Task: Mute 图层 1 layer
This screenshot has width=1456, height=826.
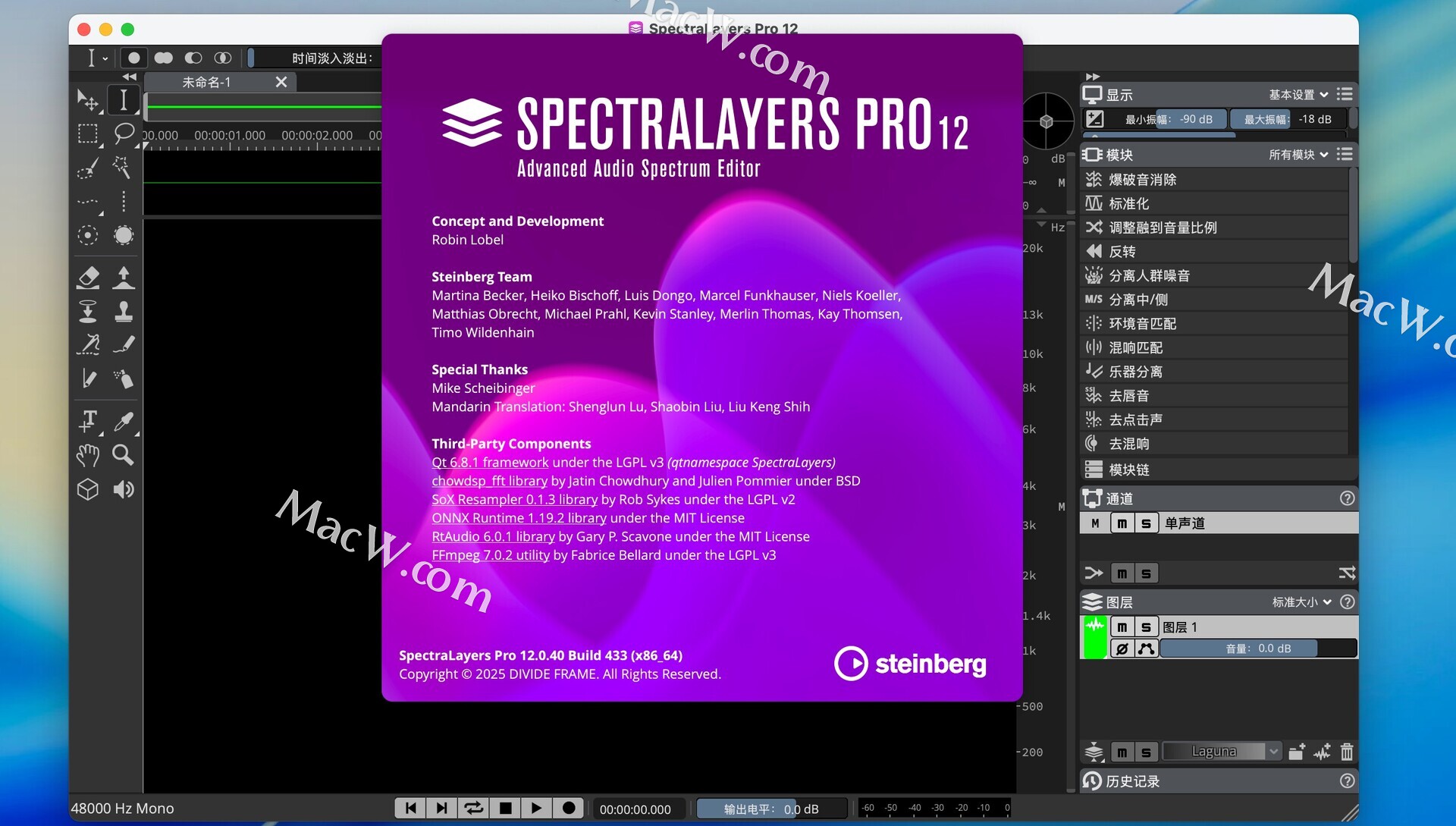Action: click(1122, 627)
